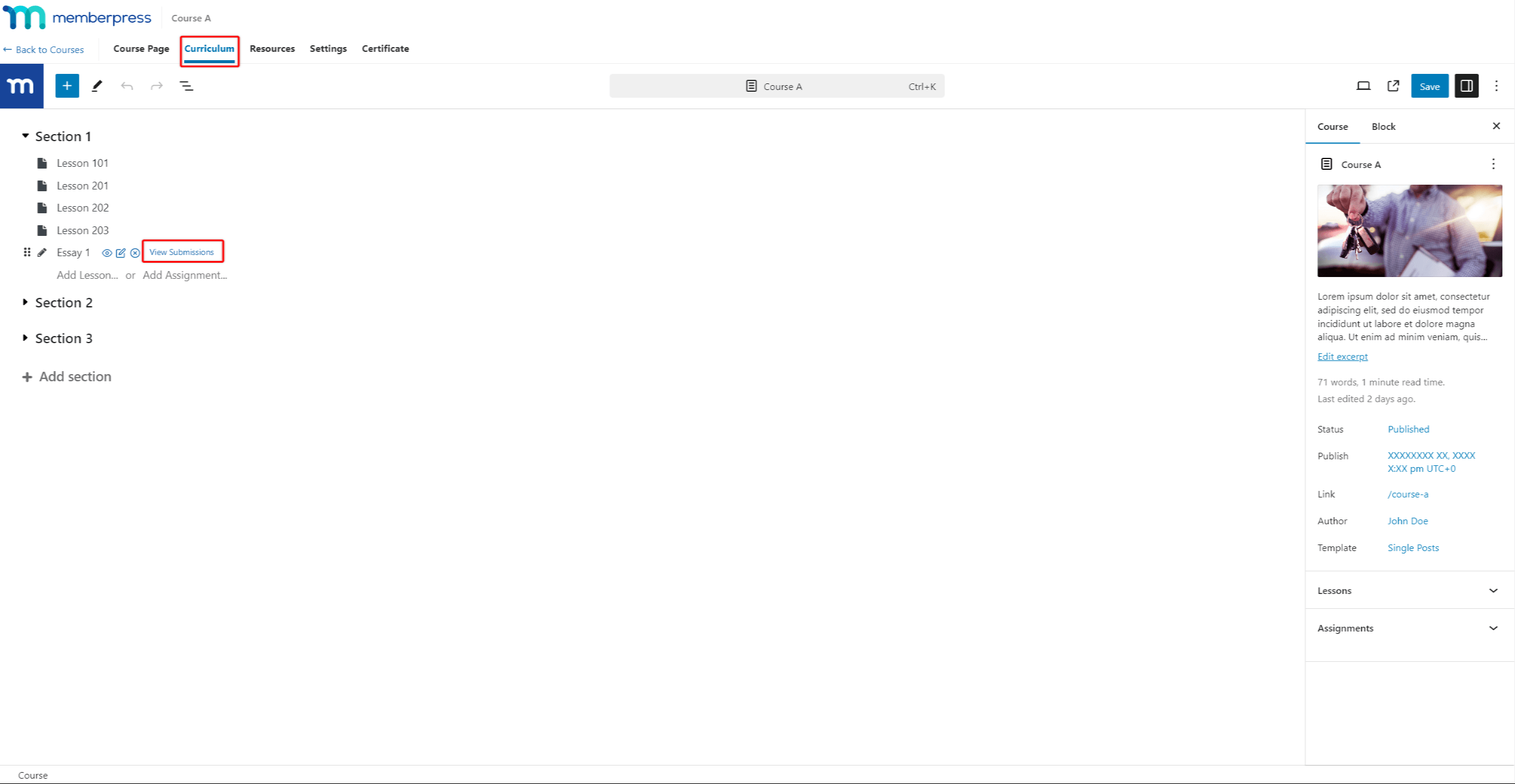1515x784 pixels.
Task: Click the View Submissions button for Essay 1
Action: click(x=181, y=252)
